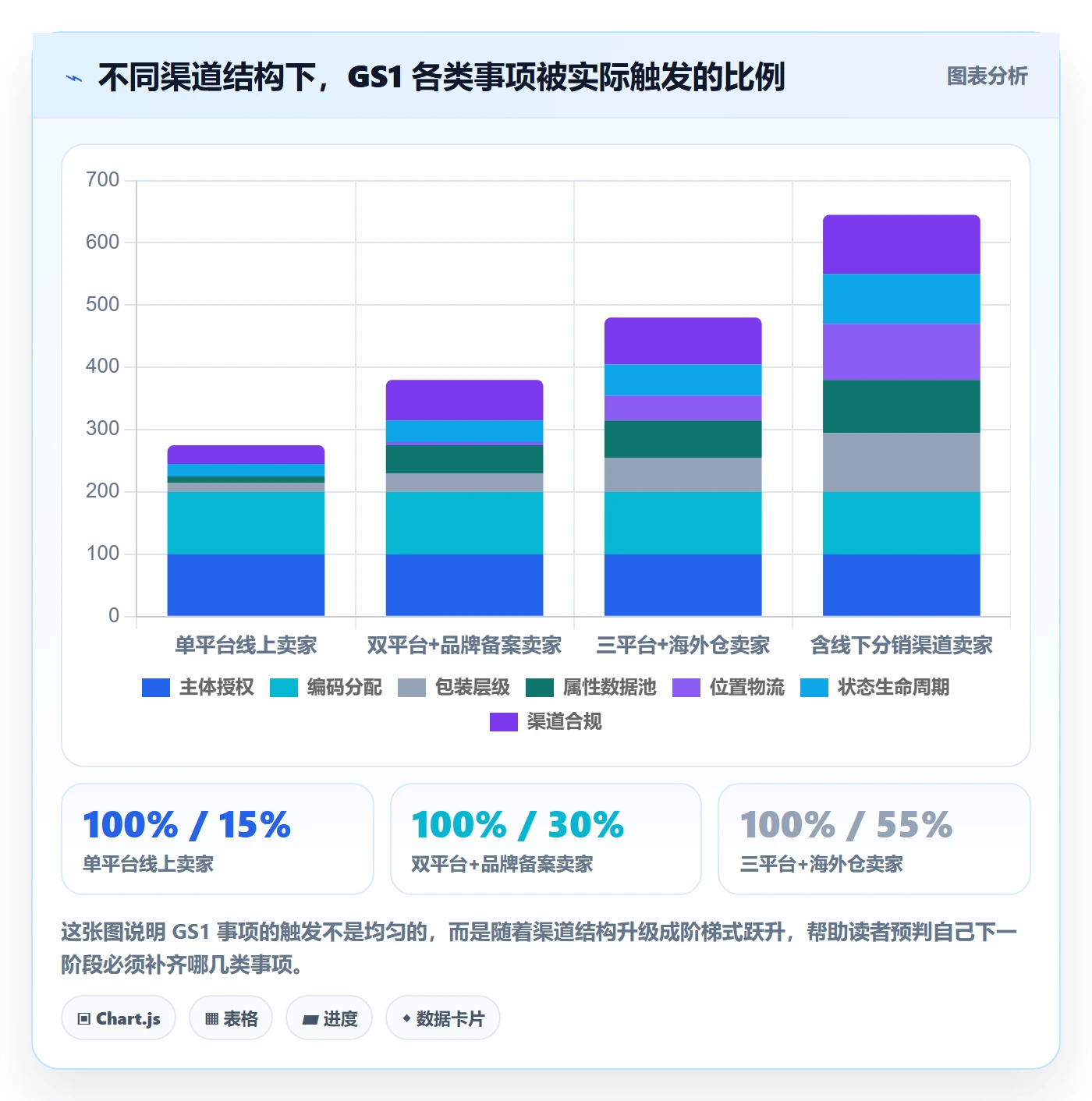Click the 包装层级 segment of the 含线下分销渠道卖家 bar
Screen dimensions: 1092x1101
click(x=902, y=462)
